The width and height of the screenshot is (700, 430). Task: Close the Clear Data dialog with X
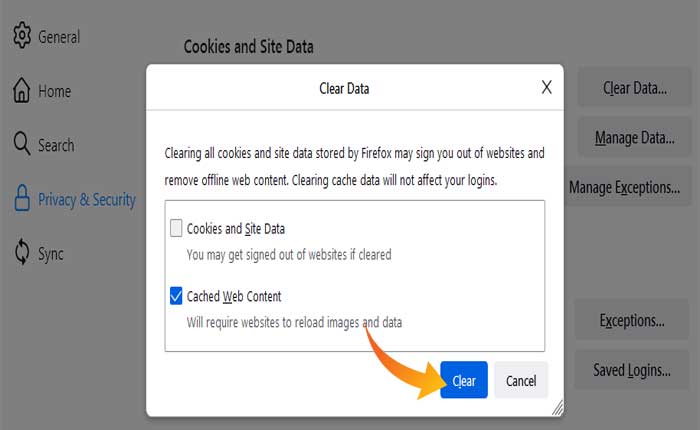tap(546, 87)
